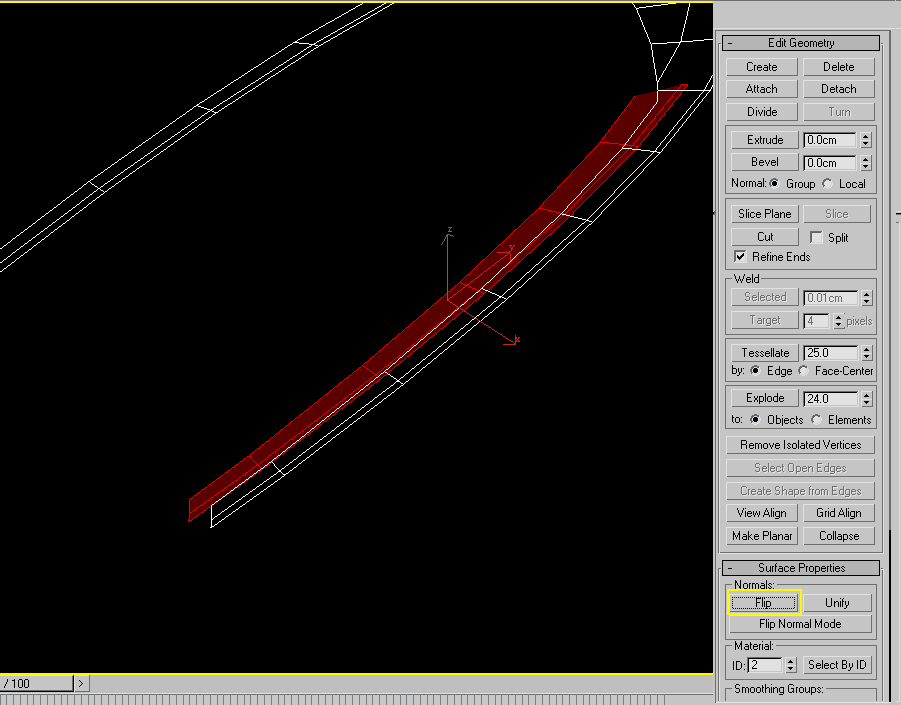Click the Extrude button
The width and height of the screenshot is (901, 705).
tap(765, 140)
